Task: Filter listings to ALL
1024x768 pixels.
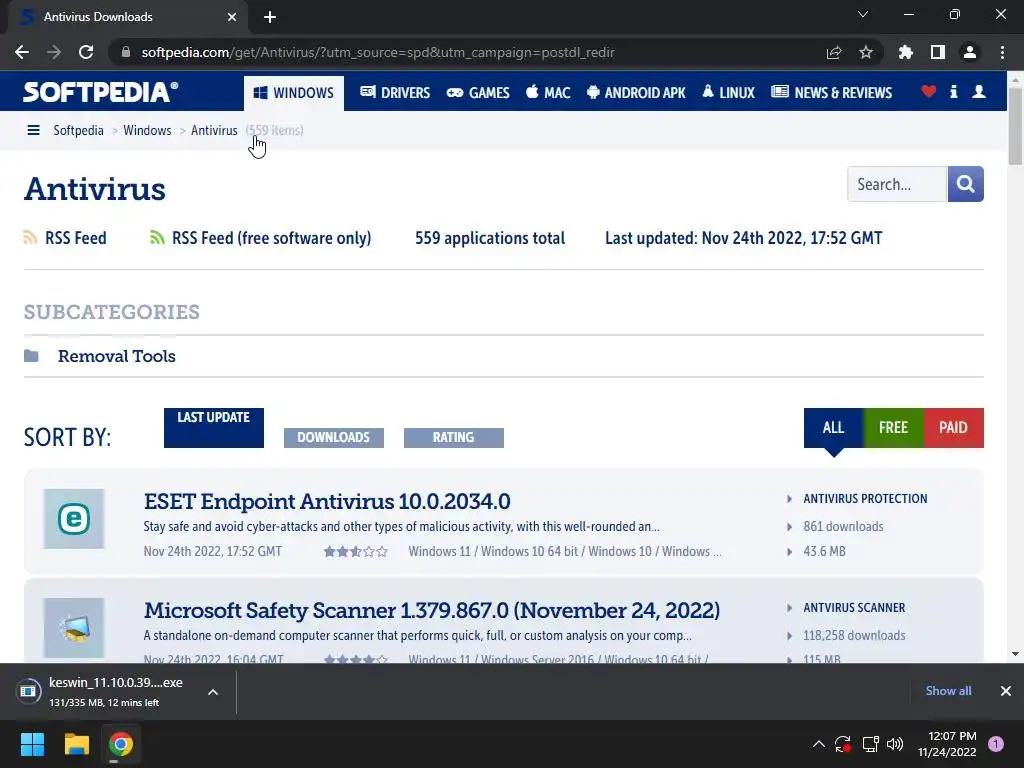Action: [x=833, y=428]
